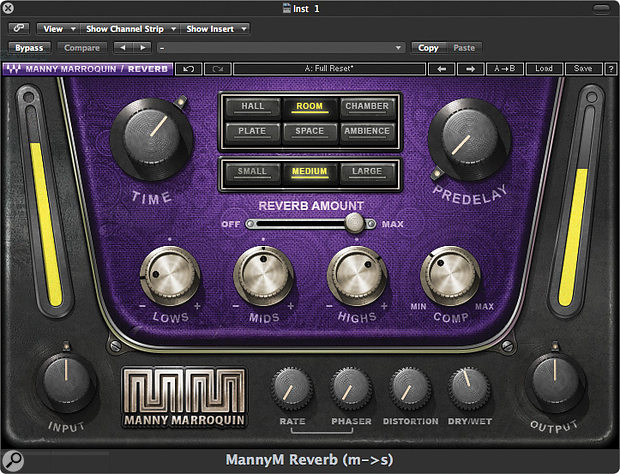This screenshot has height=474, width=620.
Task: Select the SPACE reverb type
Action: pyautogui.click(x=310, y=132)
